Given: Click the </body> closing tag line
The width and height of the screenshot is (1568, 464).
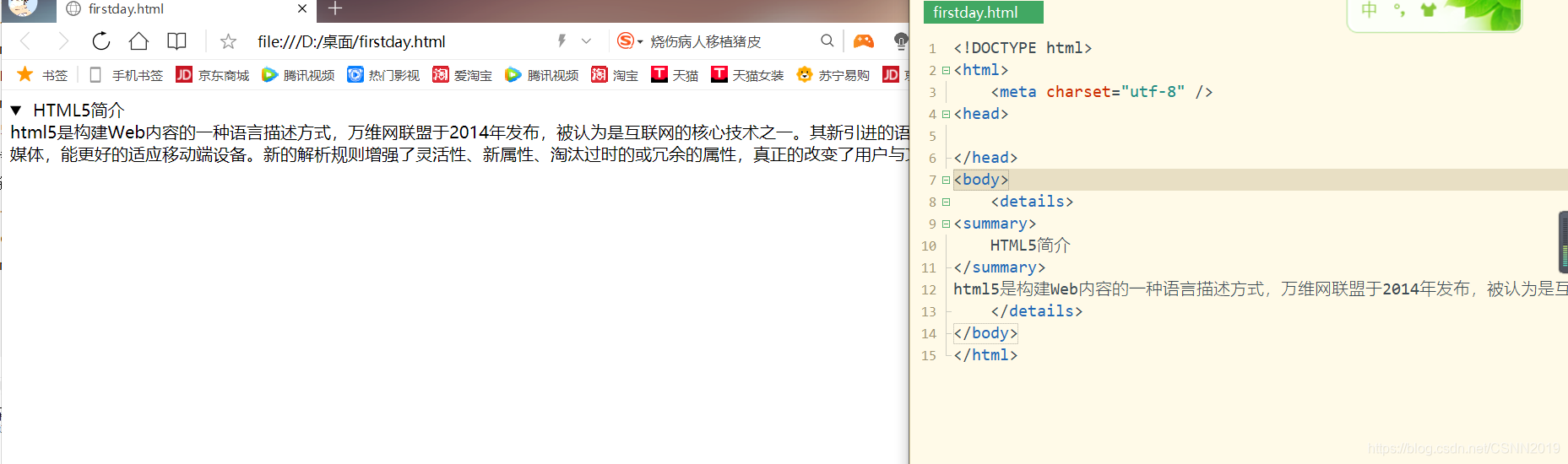Looking at the screenshot, I should tap(985, 333).
